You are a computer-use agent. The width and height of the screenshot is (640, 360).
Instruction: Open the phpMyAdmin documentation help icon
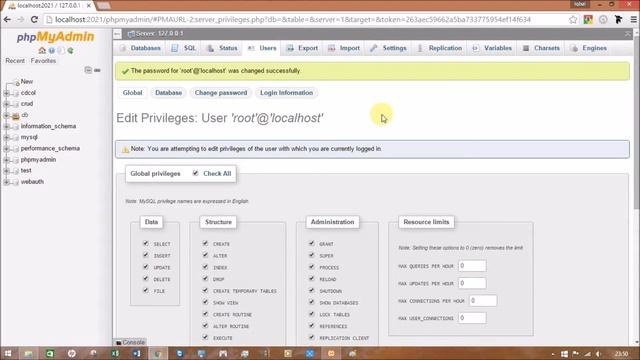(x=51, y=51)
